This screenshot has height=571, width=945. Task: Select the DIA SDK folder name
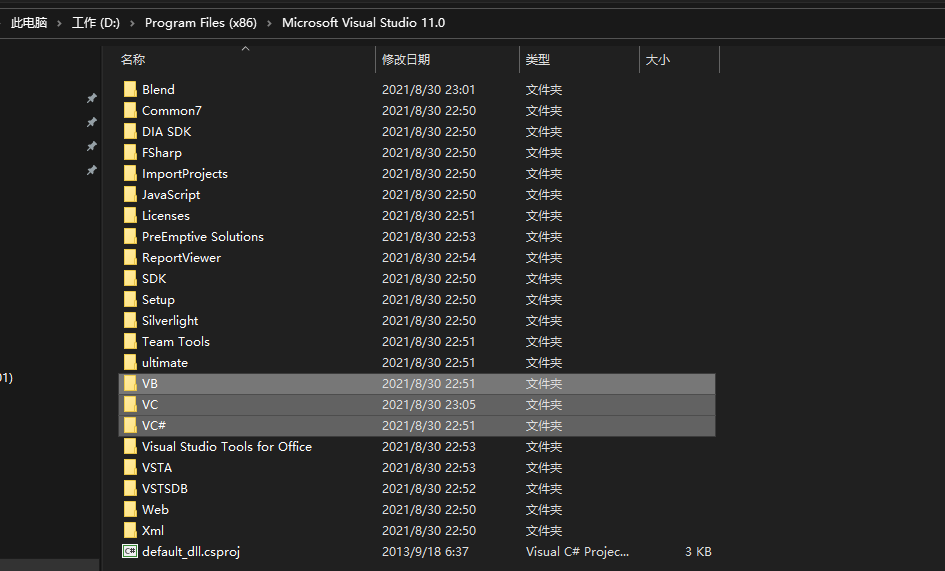[166, 131]
